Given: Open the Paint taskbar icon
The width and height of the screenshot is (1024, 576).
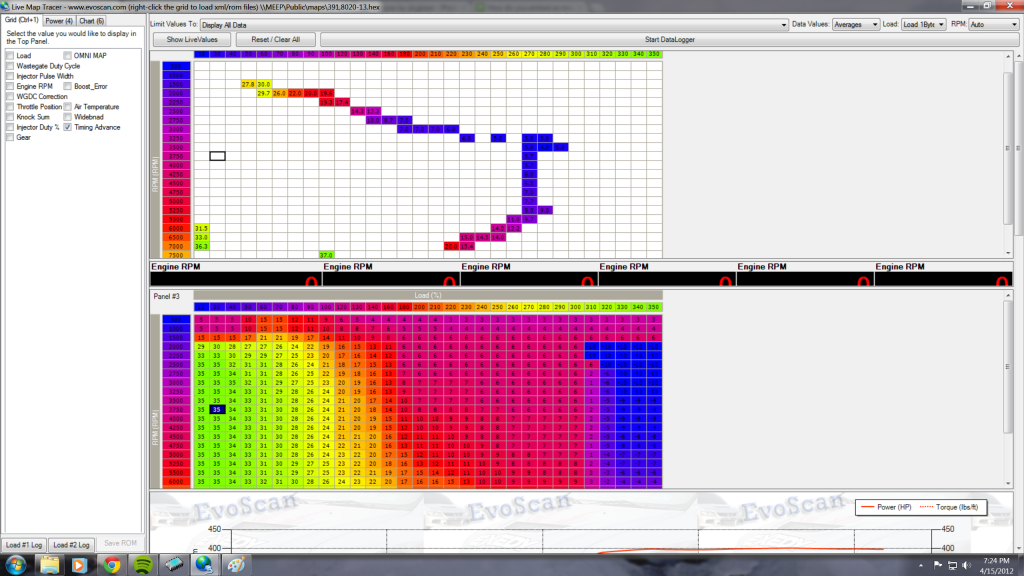Looking at the screenshot, I should pos(236,565).
